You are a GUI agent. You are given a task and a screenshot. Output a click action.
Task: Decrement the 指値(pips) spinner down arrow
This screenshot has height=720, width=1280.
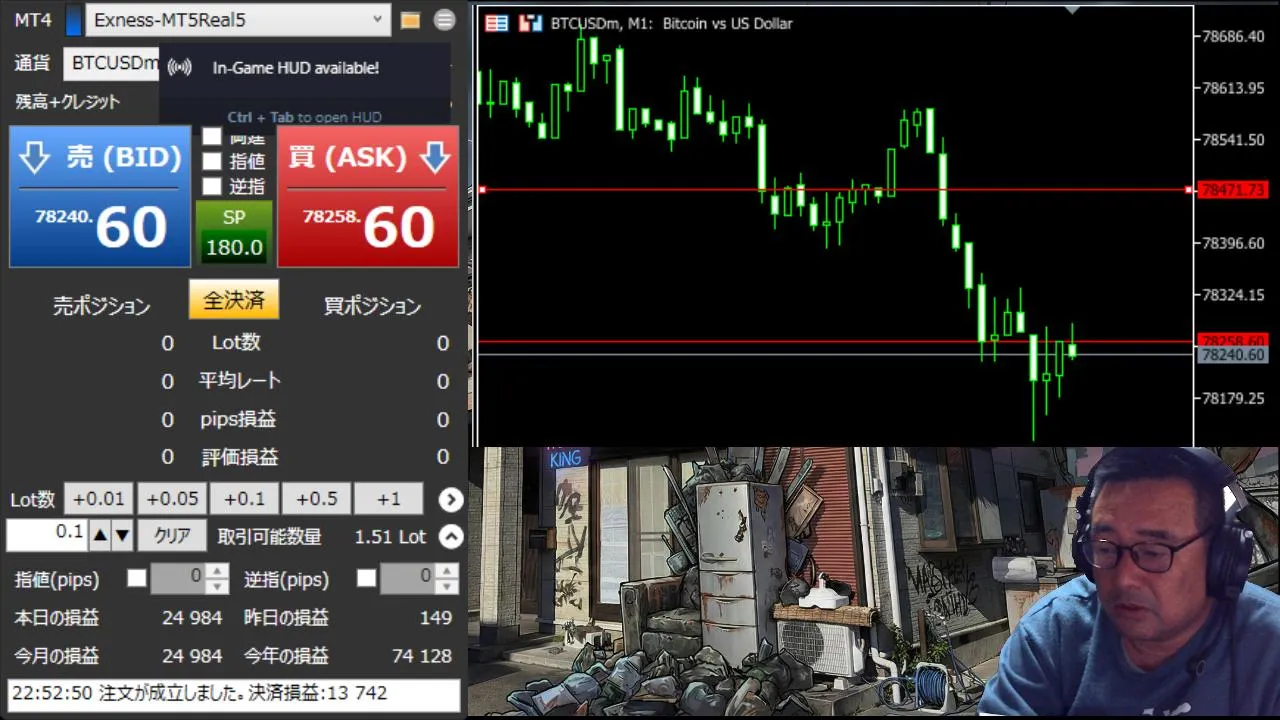218,585
